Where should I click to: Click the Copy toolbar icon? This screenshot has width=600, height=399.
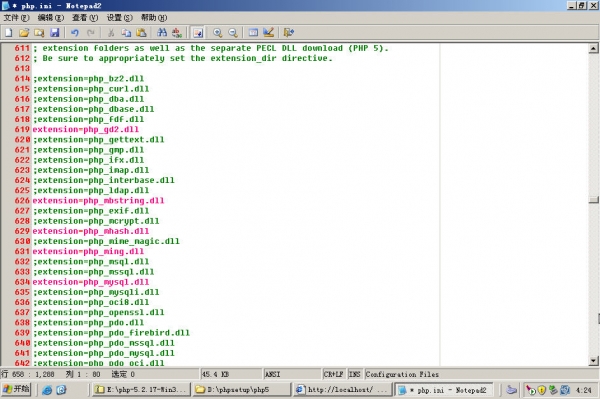tap(126, 33)
